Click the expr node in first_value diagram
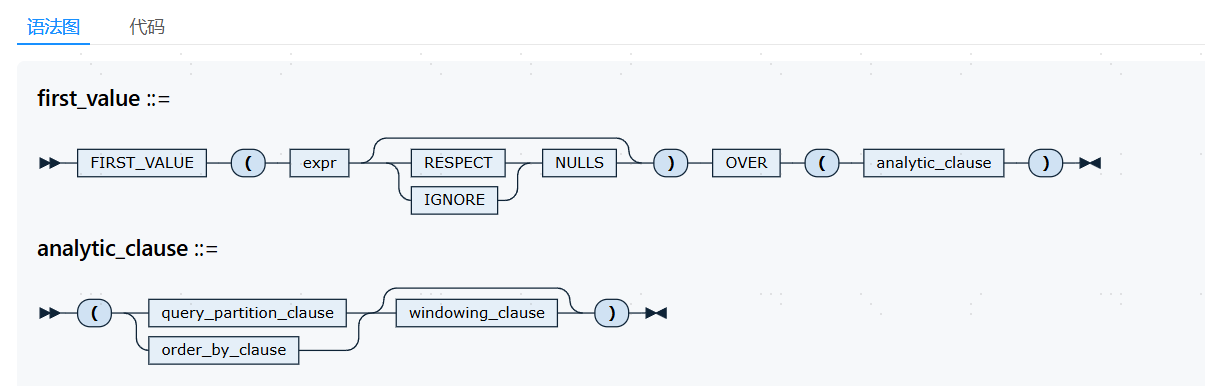Image resolution: width=1205 pixels, height=386 pixels. tap(319, 162)
